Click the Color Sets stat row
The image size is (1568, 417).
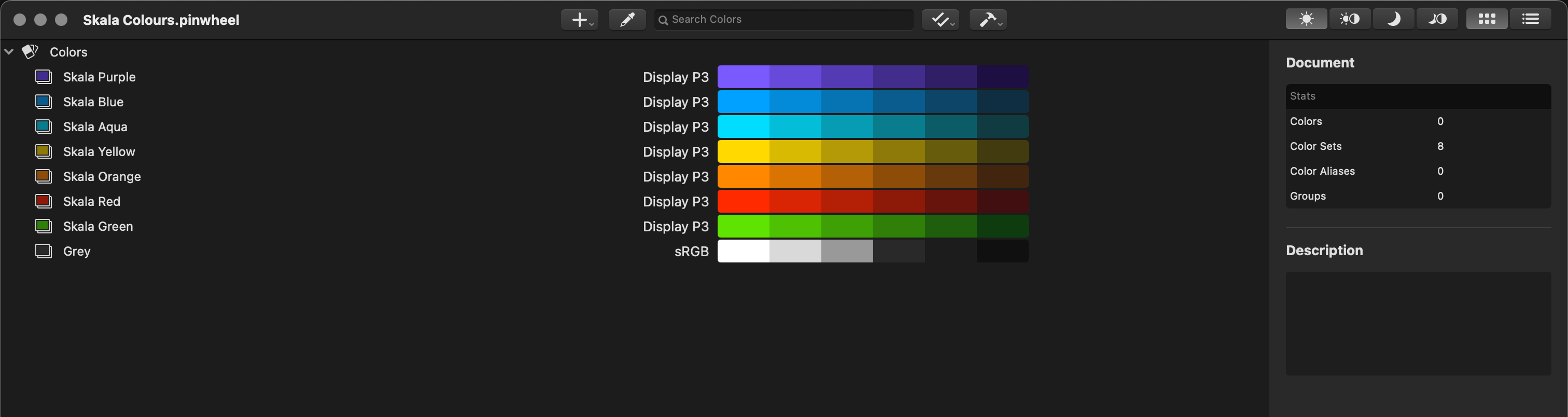click(1418, 146)
